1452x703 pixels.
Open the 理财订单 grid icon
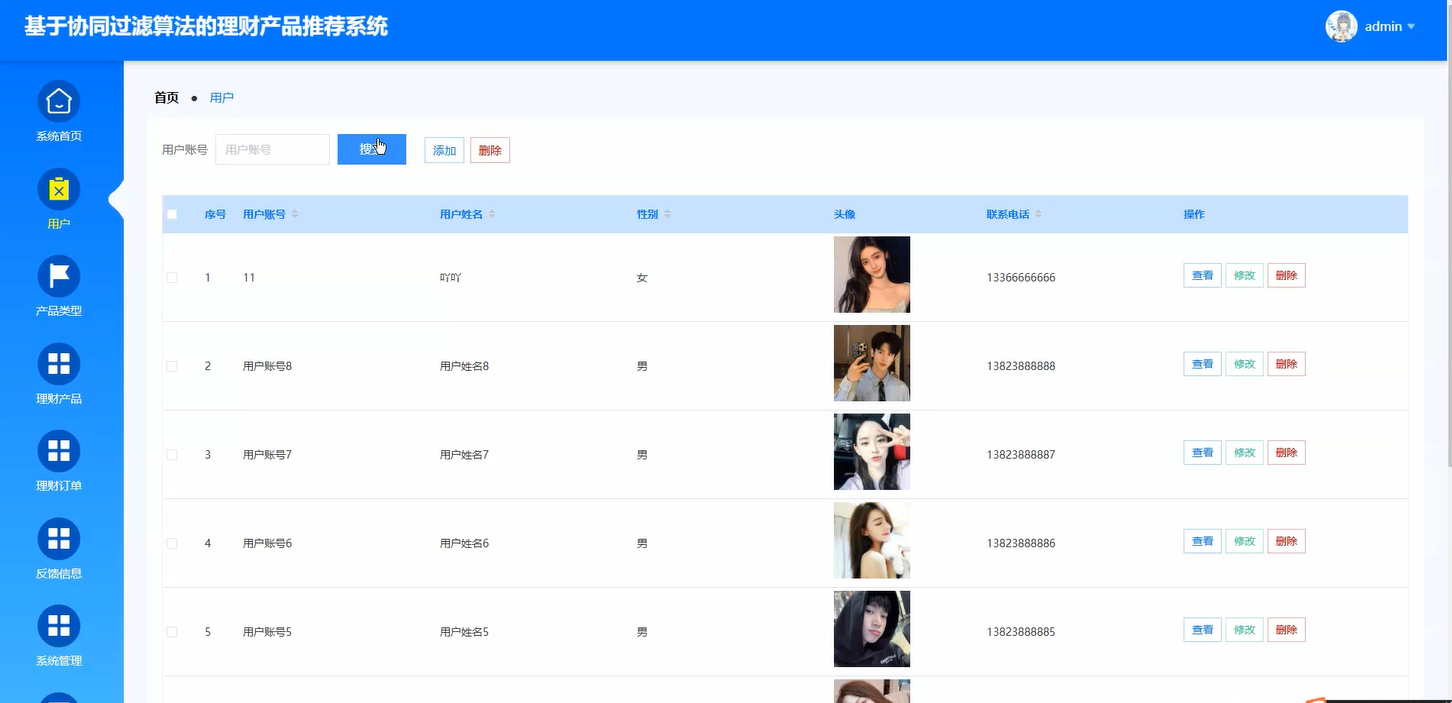click(58, 451)
